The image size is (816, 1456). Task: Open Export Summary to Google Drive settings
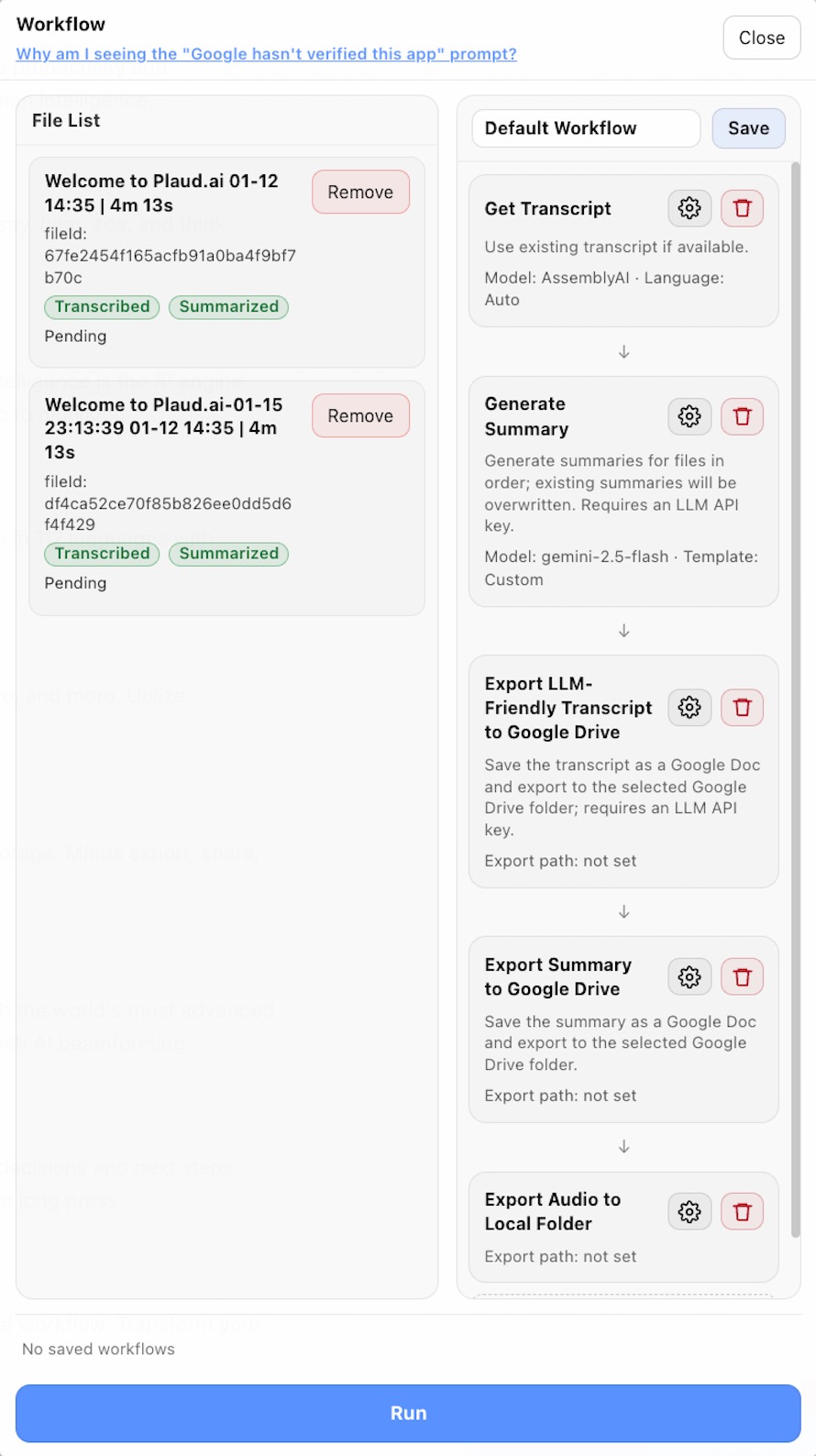(689, 977)
